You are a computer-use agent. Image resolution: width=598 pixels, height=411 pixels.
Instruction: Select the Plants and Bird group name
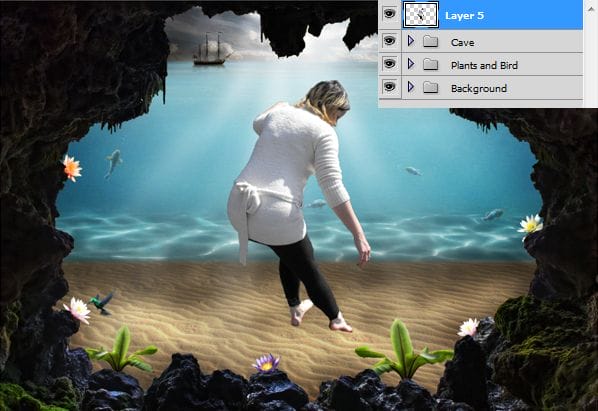click(484, 66)
